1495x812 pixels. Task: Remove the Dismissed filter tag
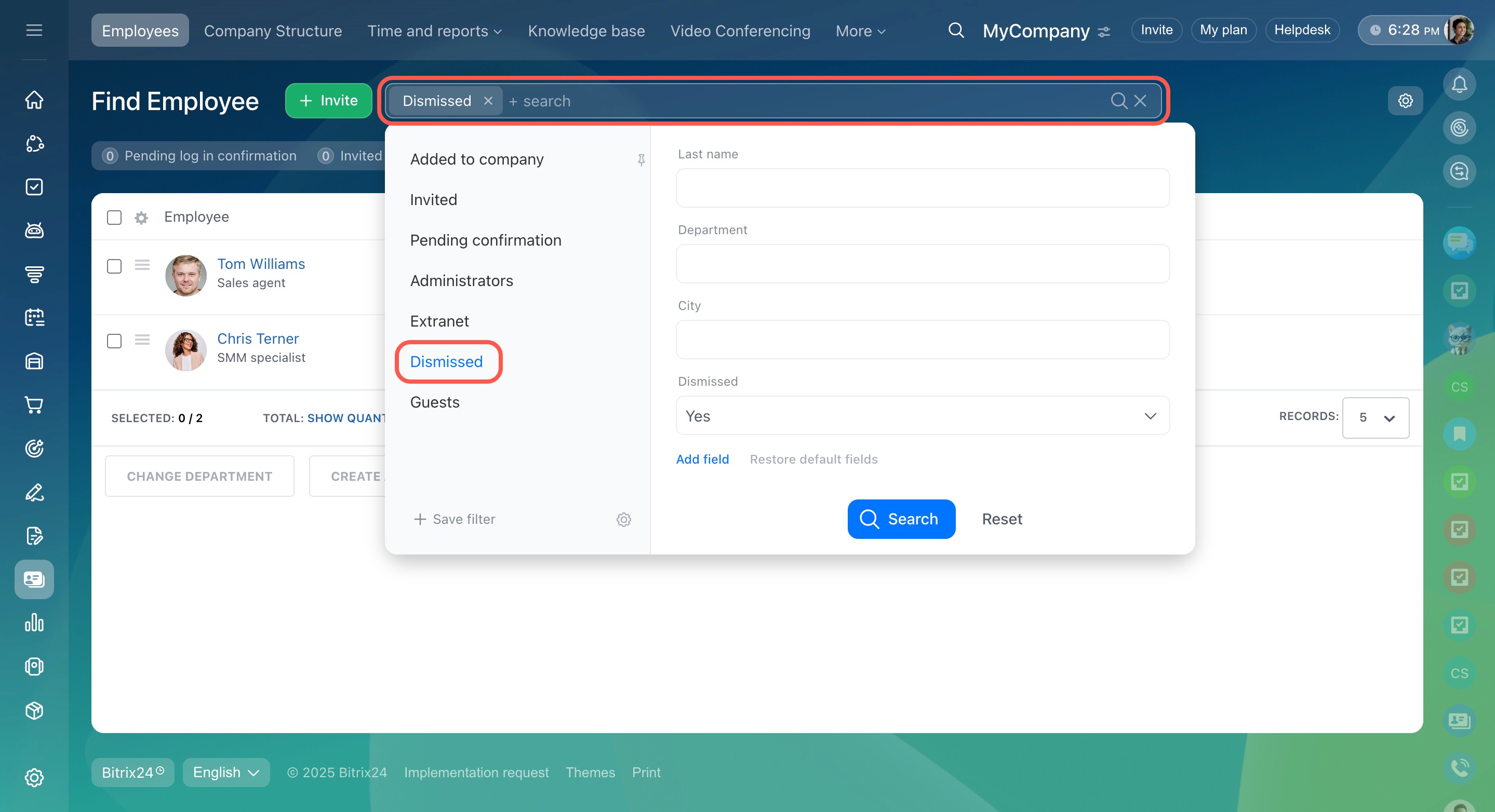(x=488, y=101)
